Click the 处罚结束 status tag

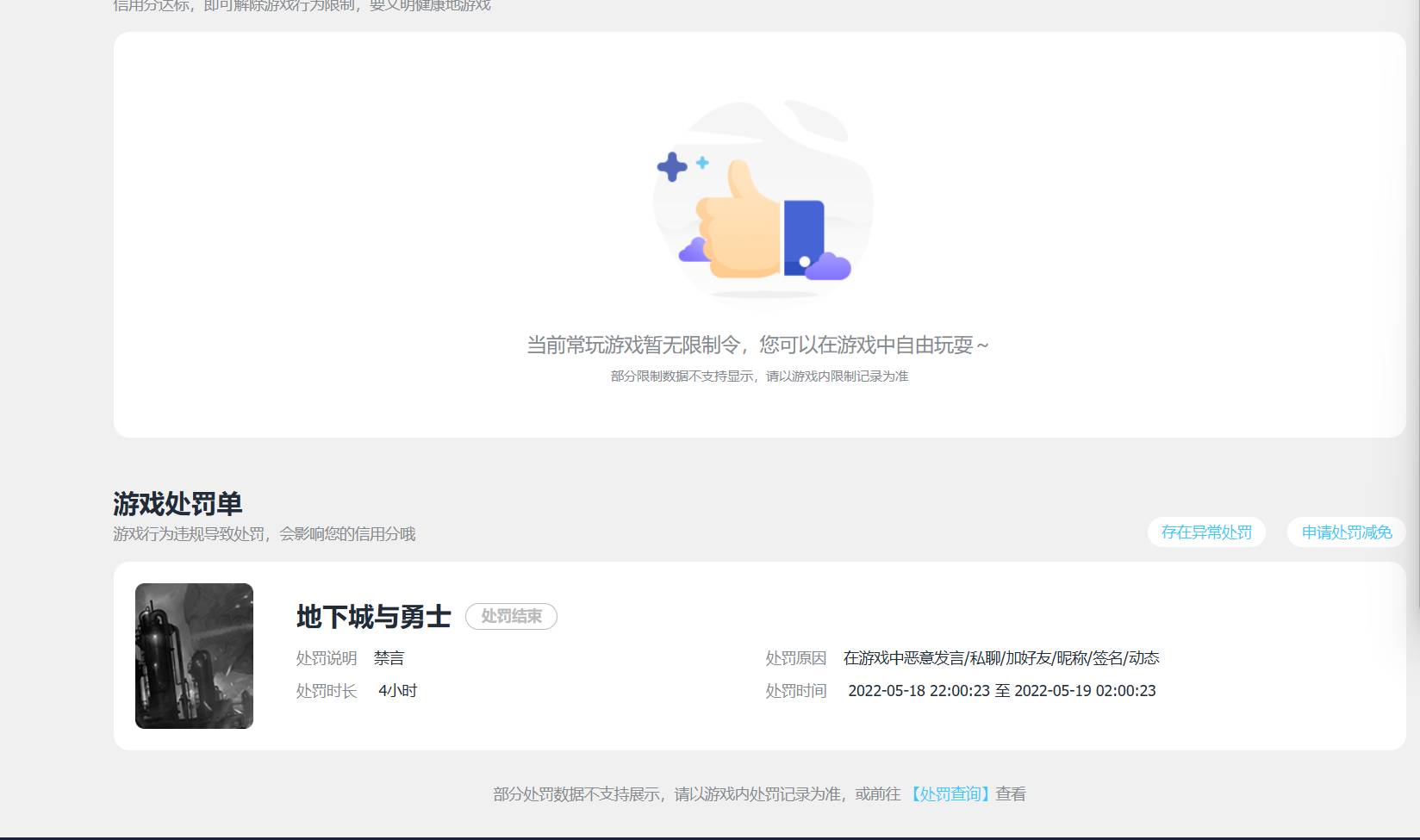[510, 617]
